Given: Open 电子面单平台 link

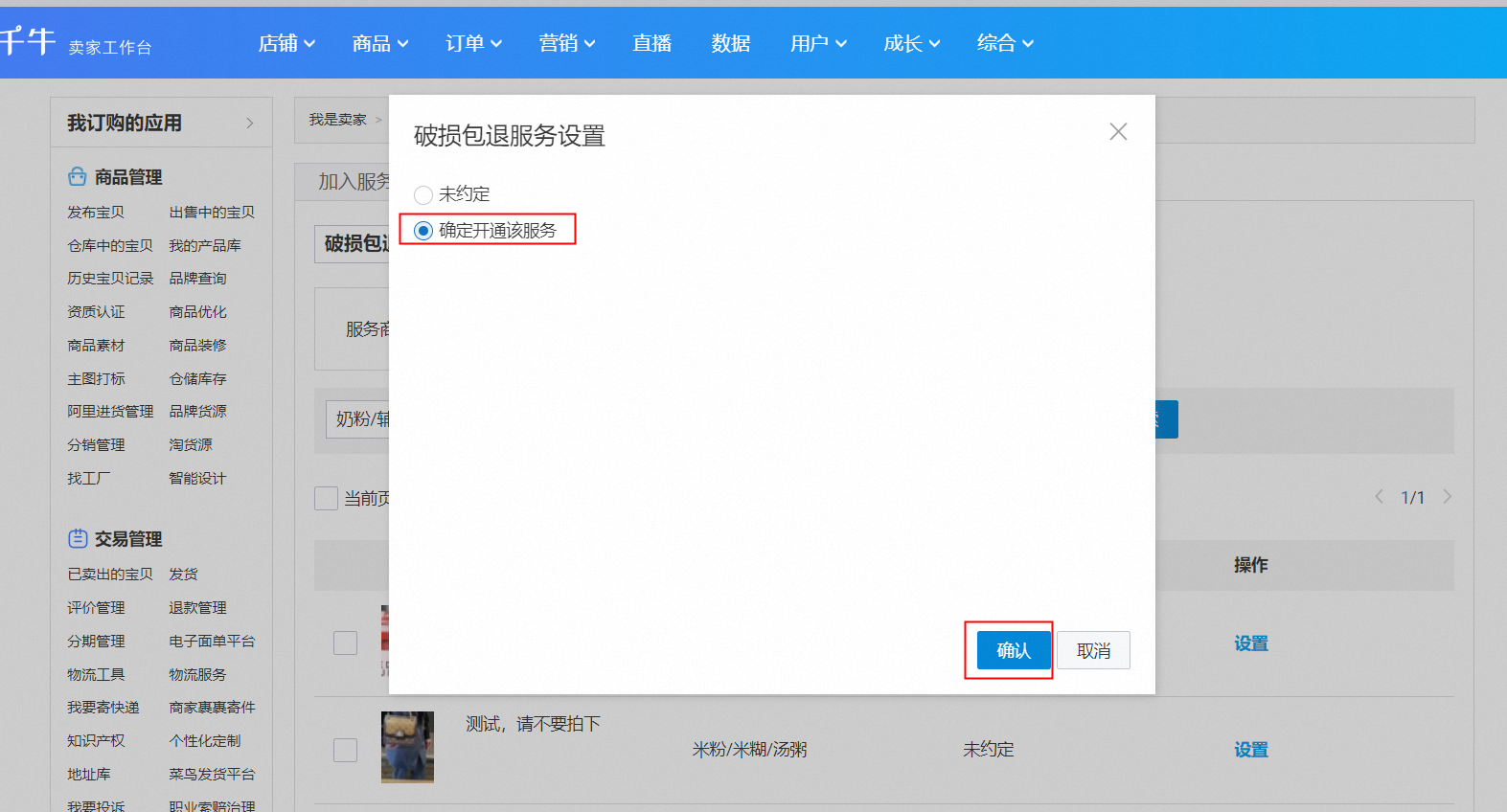Looking at the screenshot, I should (x=212, y=642).
